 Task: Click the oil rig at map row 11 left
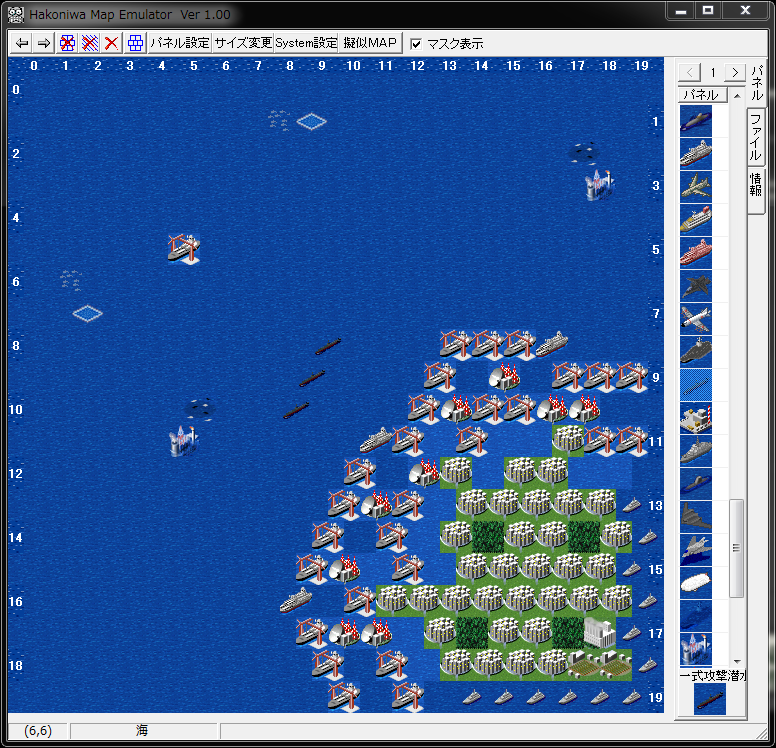[184, 441]
